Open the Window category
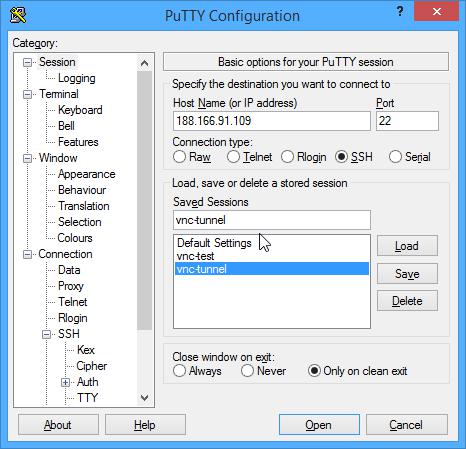This screenshot has height=449, width=466. 58,158
